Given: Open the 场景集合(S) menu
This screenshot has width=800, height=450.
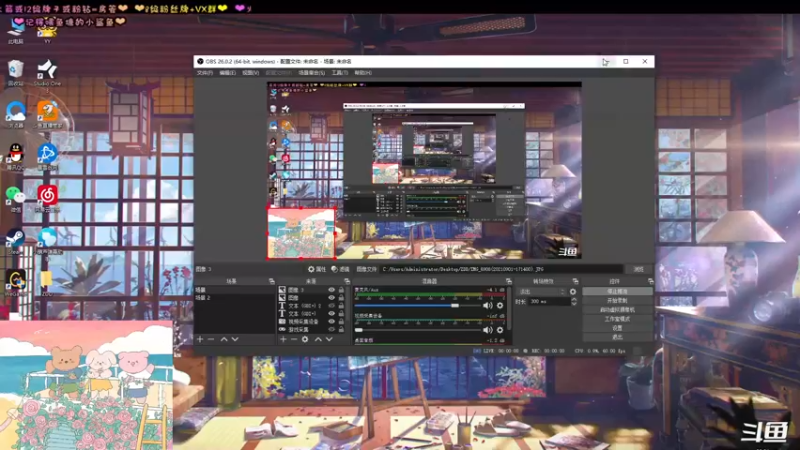Looking at the screenshot, I should pos(312,73).
